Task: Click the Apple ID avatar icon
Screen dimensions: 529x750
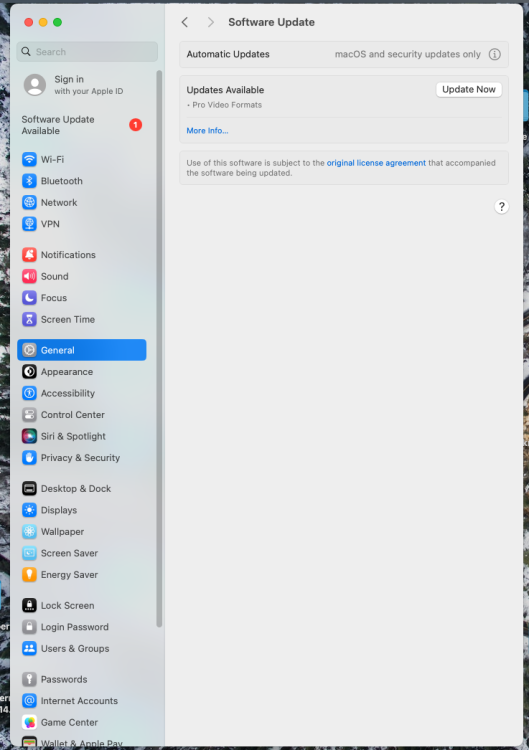Action: pyautogui.click(x=35, y=85)
